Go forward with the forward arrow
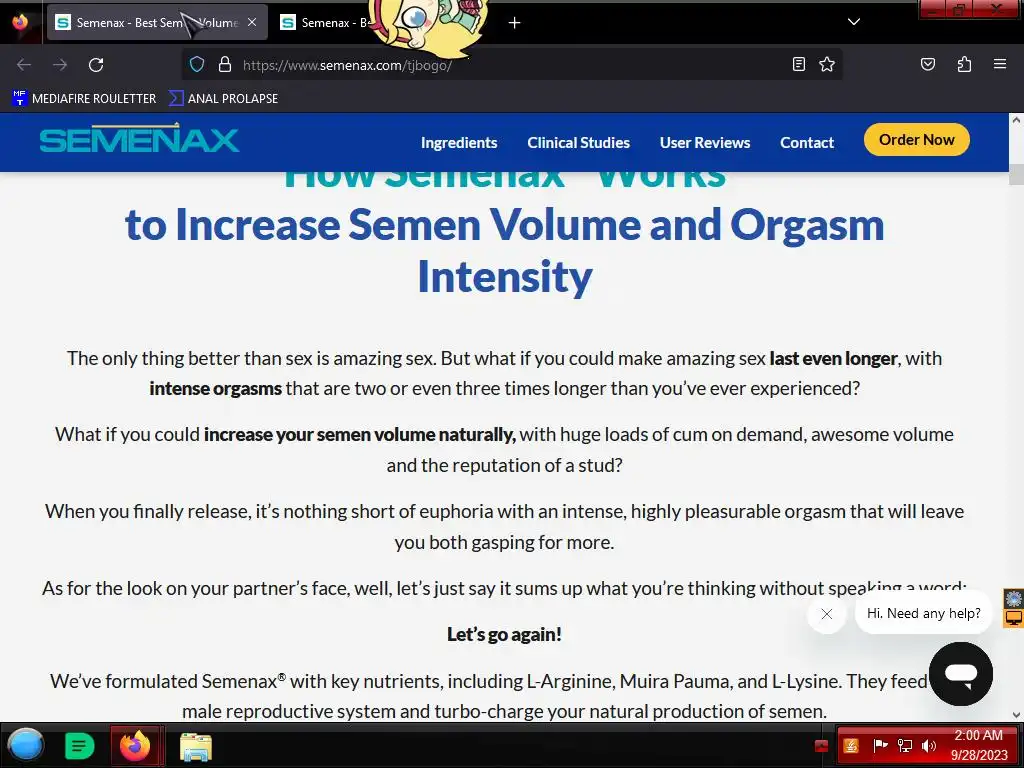This screenshot has width=1024, height=768. pyautogui.click(x=60, y=65)
